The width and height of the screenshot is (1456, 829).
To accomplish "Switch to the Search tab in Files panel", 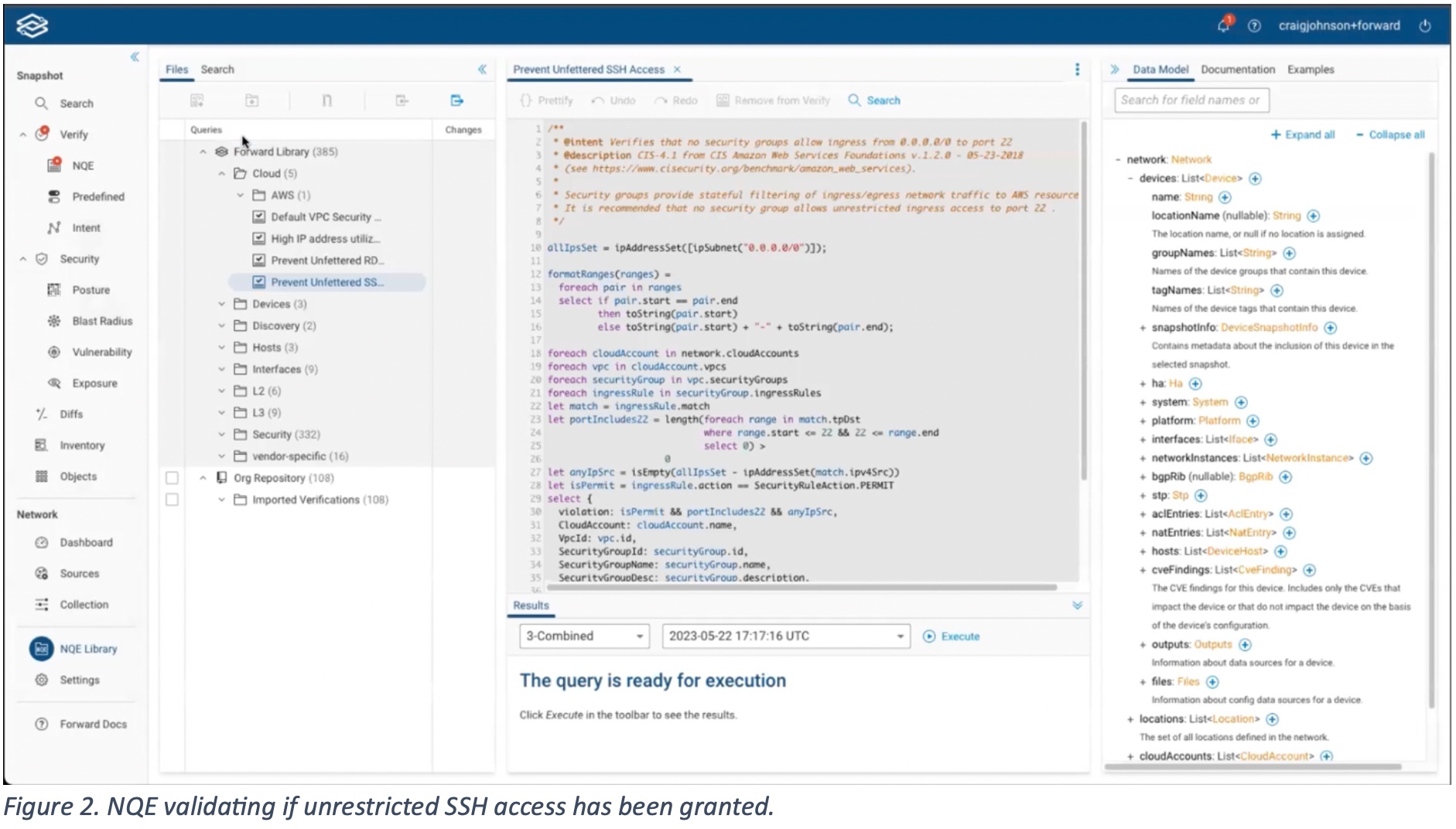I will coord(217,70).
